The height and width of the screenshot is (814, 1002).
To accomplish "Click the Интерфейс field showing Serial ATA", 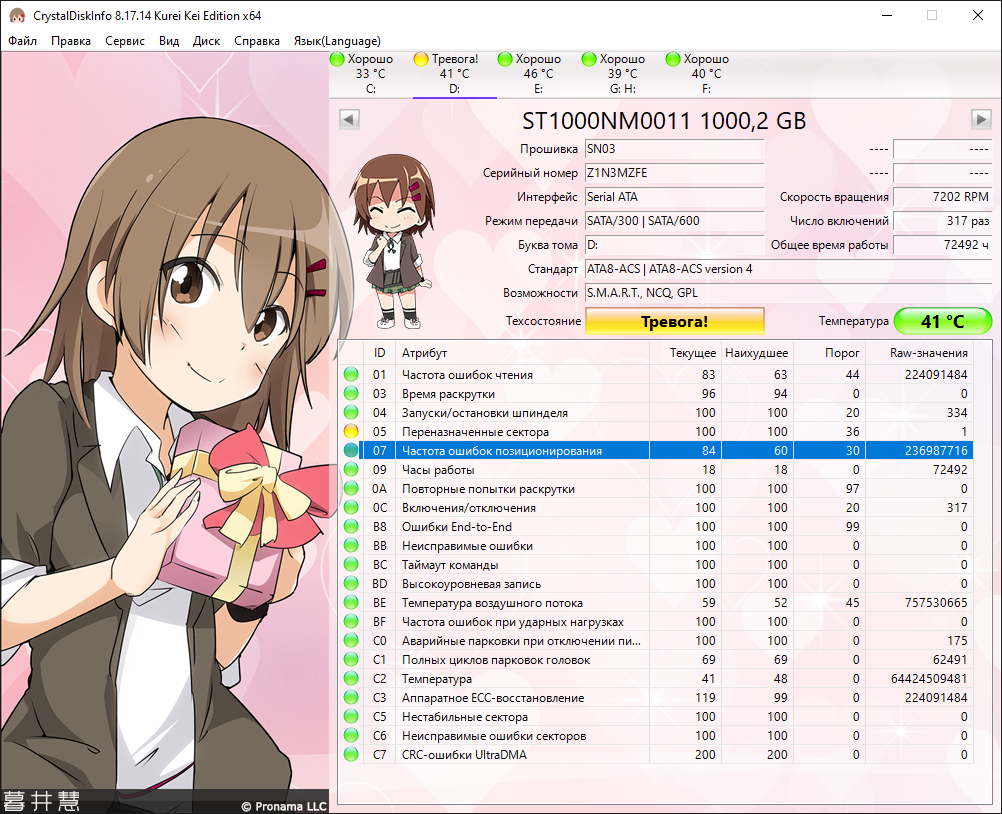I will tap(675, 197).
